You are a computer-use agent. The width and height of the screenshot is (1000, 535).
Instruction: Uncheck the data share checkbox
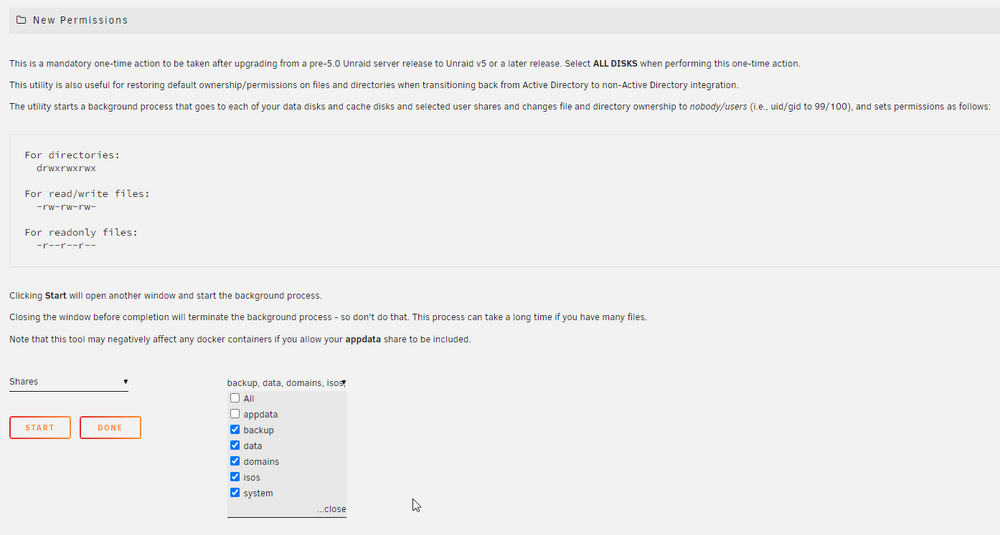pos(235,445)
